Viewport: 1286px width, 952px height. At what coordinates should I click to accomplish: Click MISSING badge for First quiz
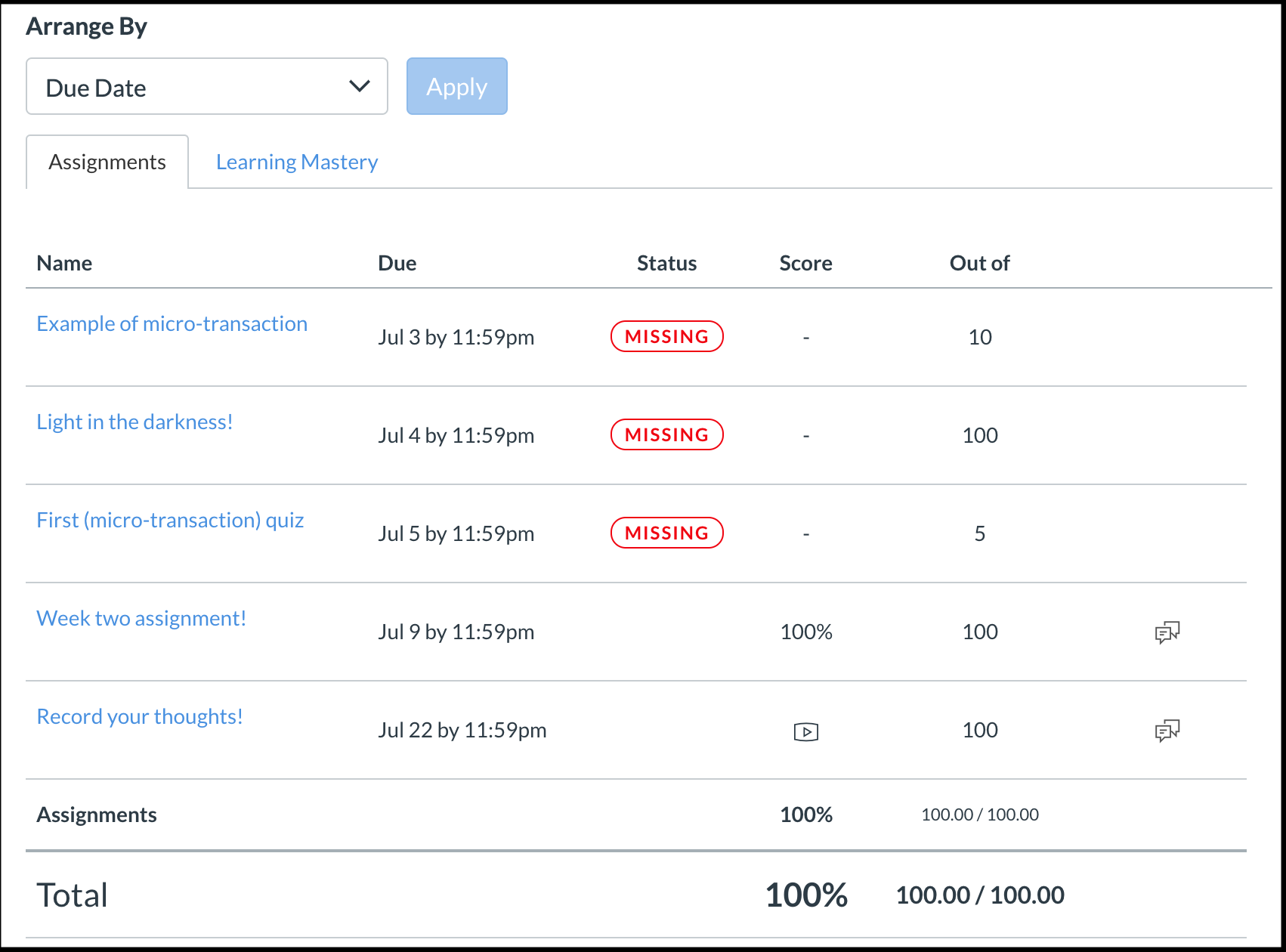click(x=667, y=533)
